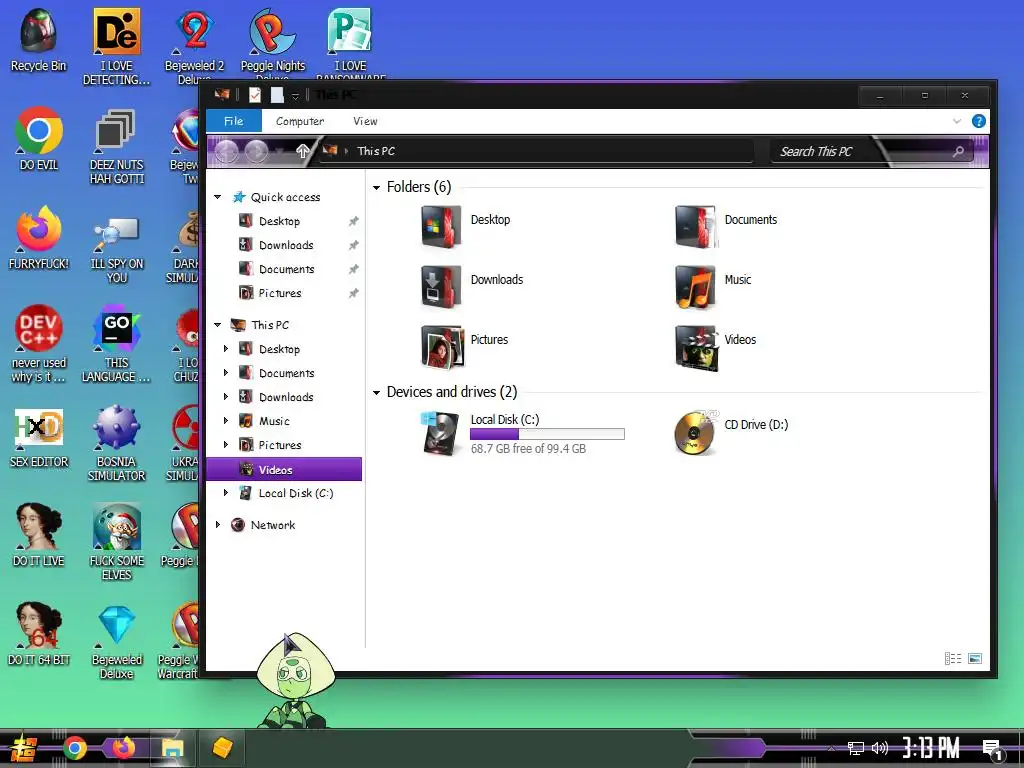Open the Desktop folder in Folders section
Image resolution: width=1024 pixels, height=768 pixels.
(466, 227)
